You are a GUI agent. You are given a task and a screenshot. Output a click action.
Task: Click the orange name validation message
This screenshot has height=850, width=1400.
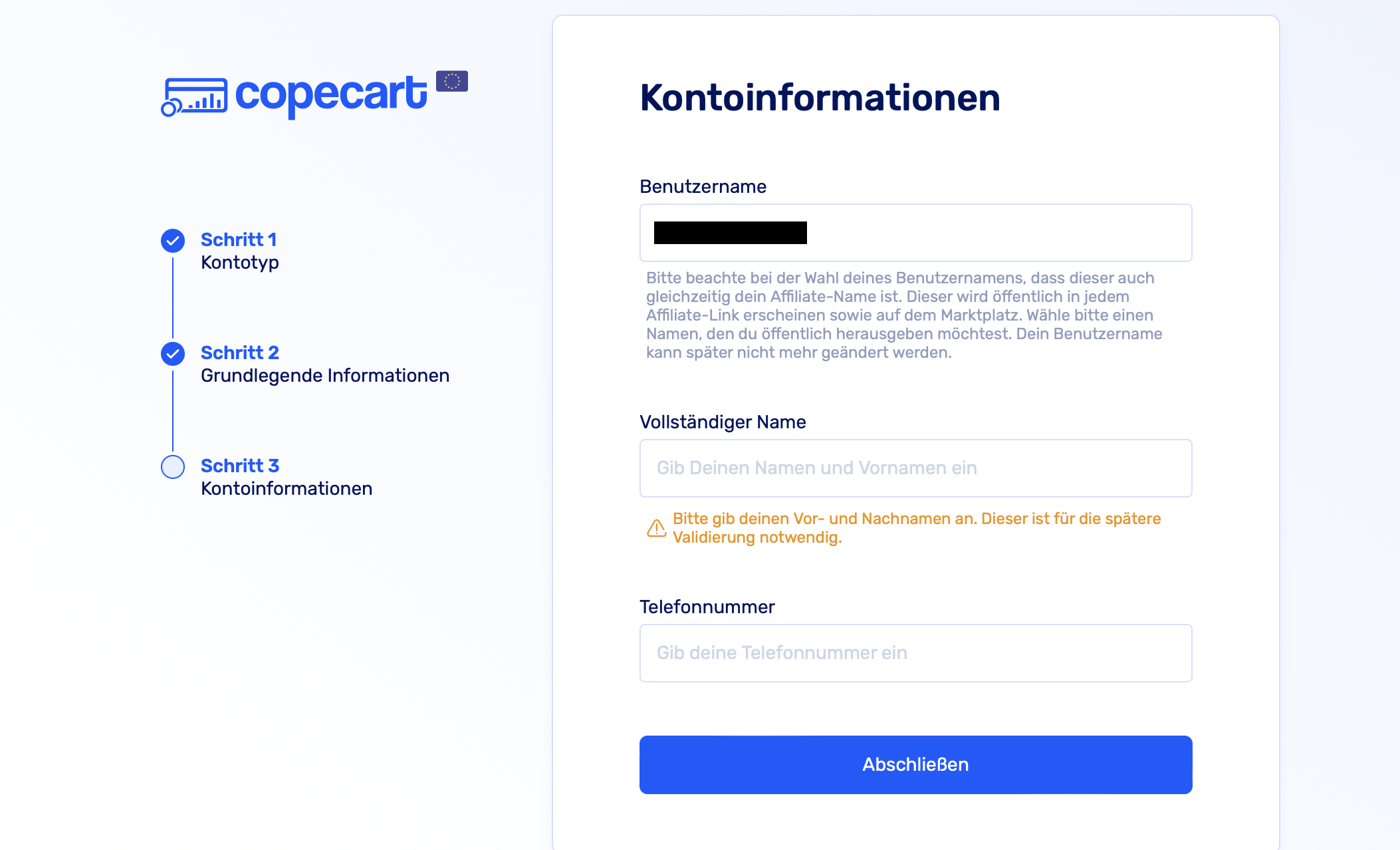point(916,528)
